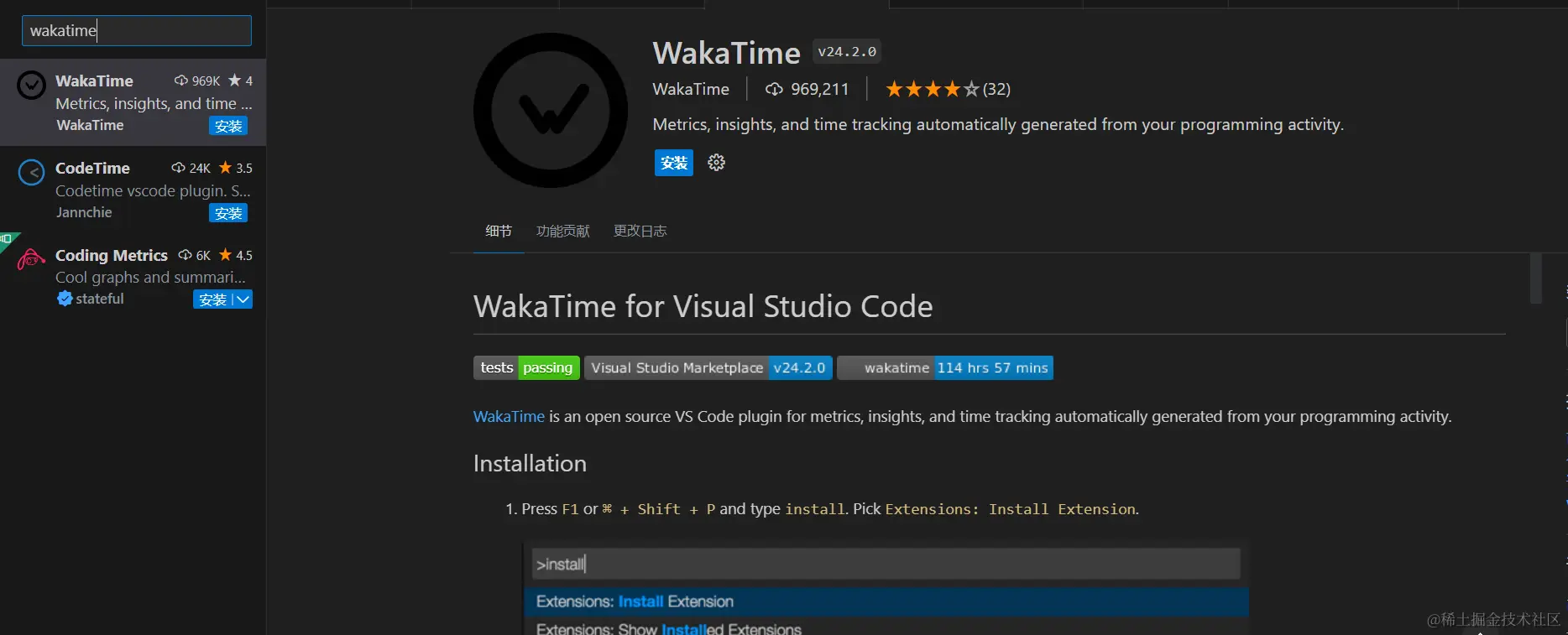The height and width of the screenshot is (635, 1568).
Task: Click the screenshot image of the install command palette
Action: [886, 586]
